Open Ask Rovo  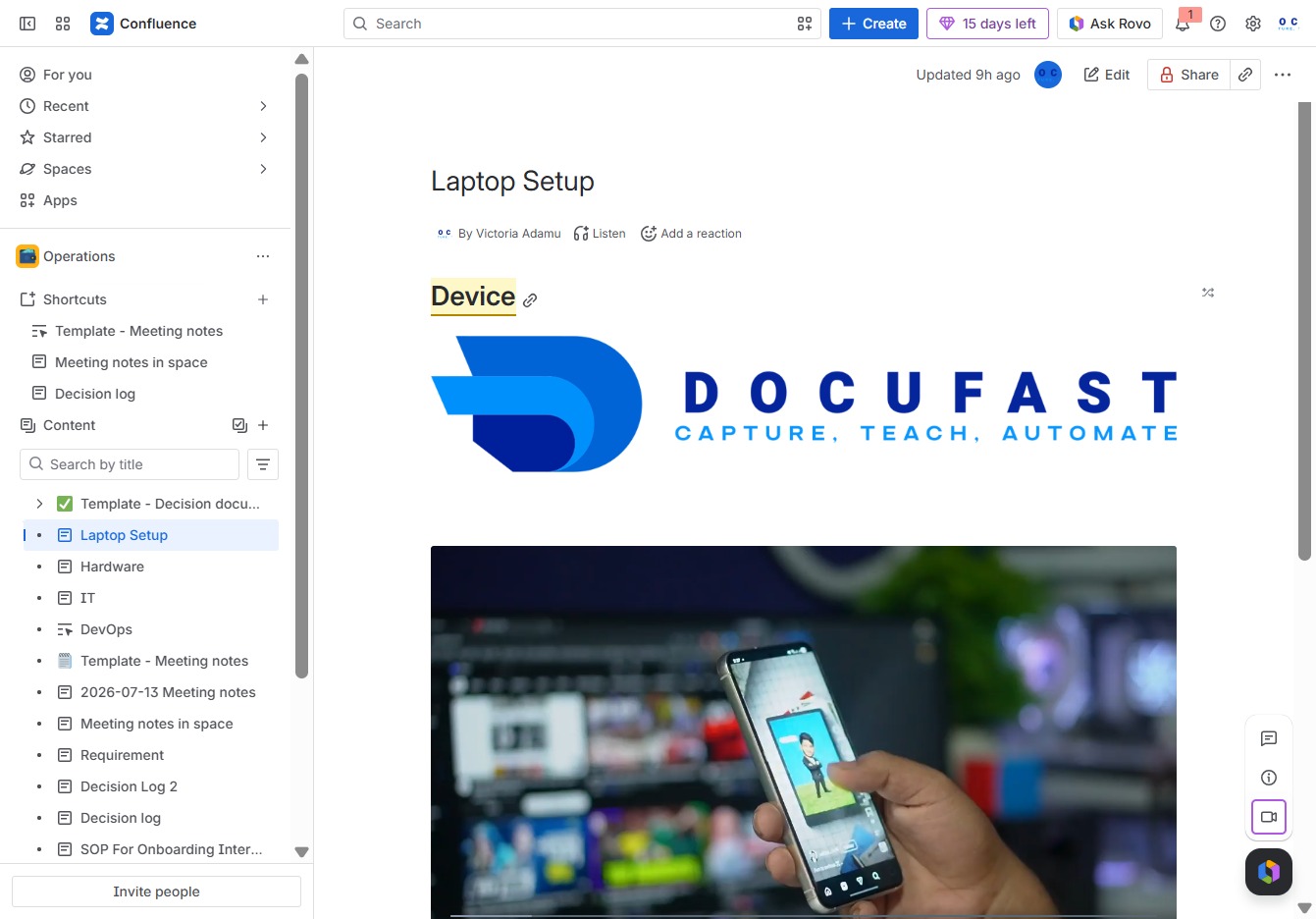[x=1110, y=24]
